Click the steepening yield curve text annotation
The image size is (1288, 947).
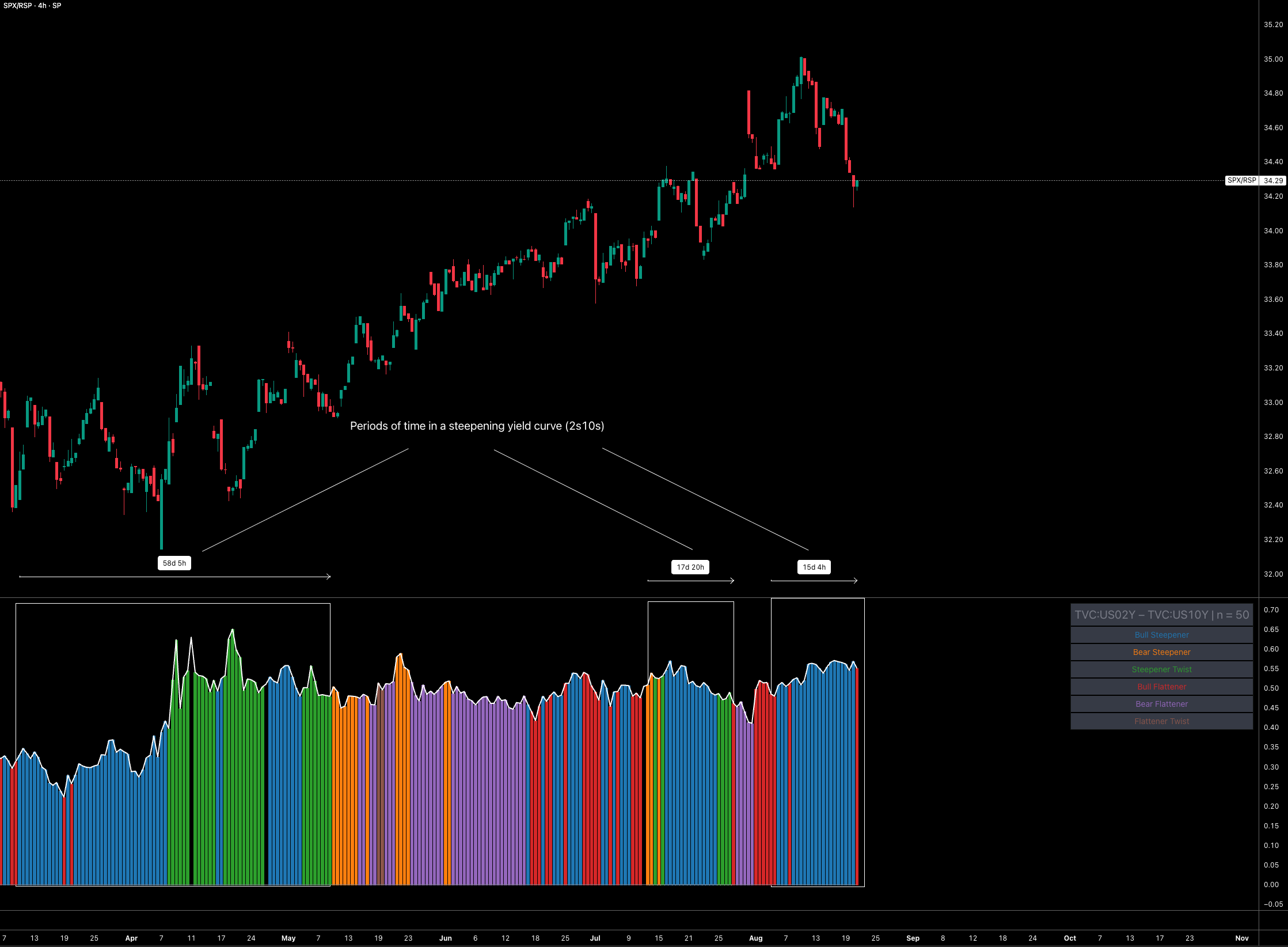(477, 426)
